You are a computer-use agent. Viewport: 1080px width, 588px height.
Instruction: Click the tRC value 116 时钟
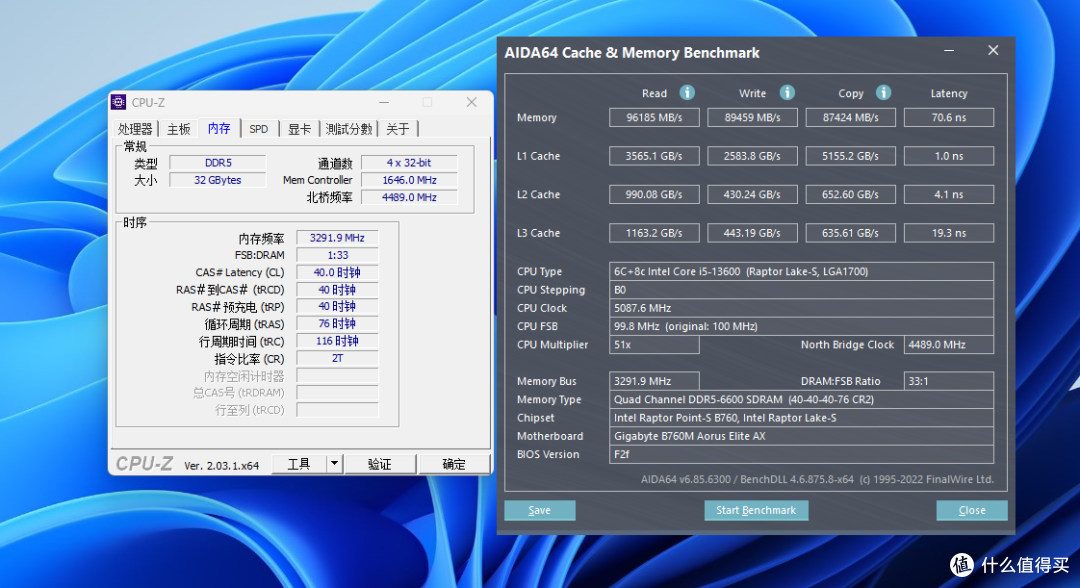tap(338, 342)
